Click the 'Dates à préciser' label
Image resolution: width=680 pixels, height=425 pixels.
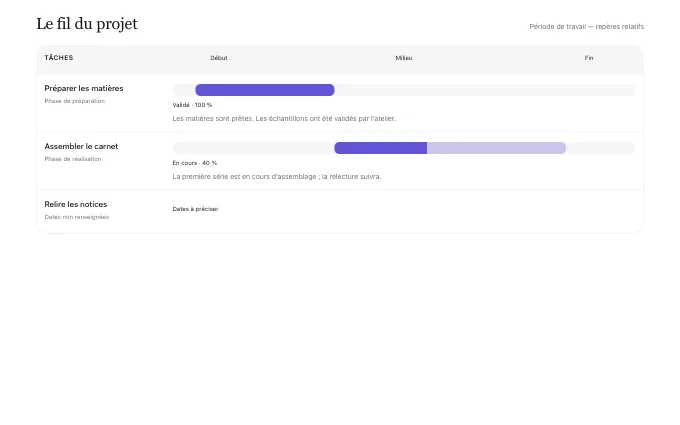195,209
